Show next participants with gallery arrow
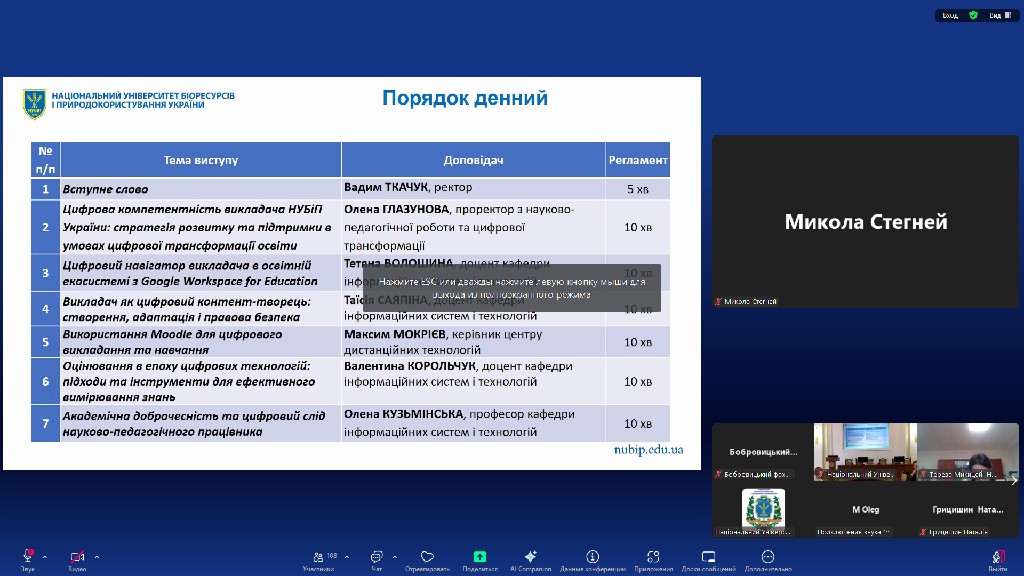Screen dimensions: 1024x576 point(1014,480)
